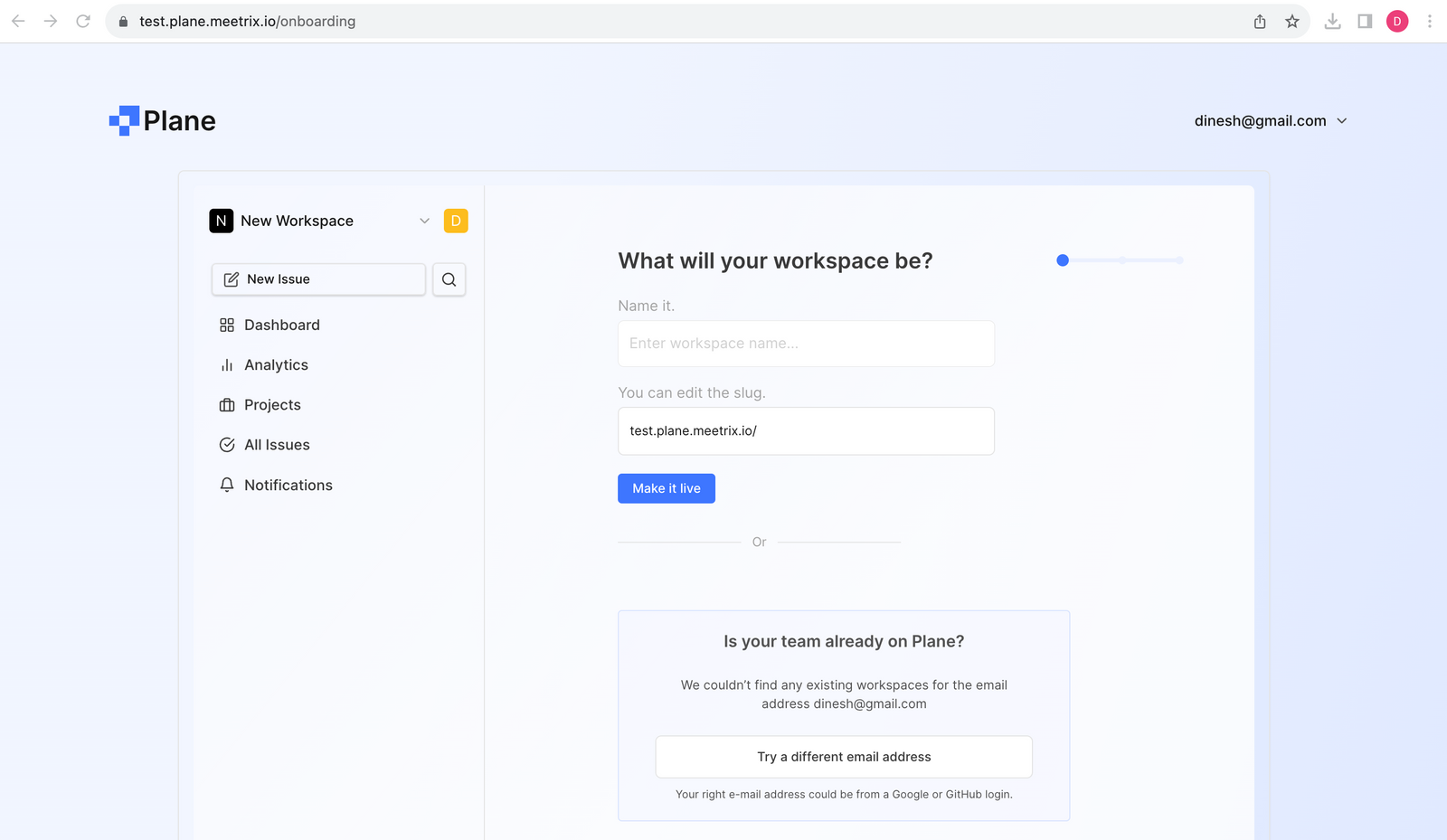
Task: Open Notifications in the sidebar
Action: coord(288,486)
